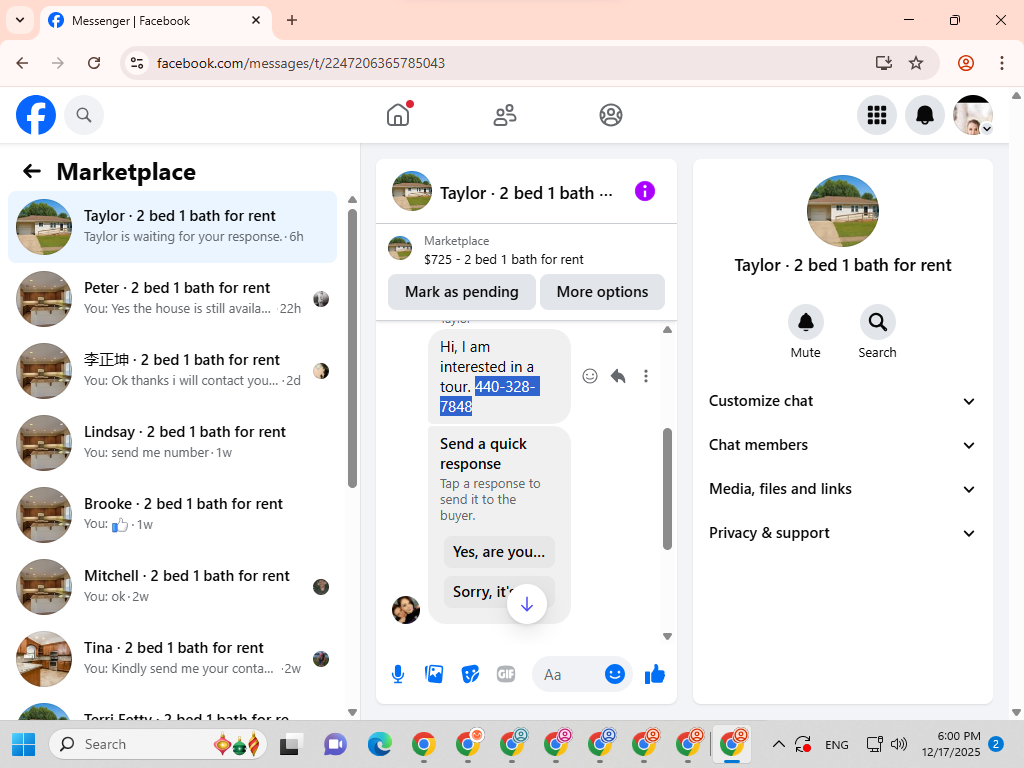Search in conversation magnifier icon

(878, 322)
